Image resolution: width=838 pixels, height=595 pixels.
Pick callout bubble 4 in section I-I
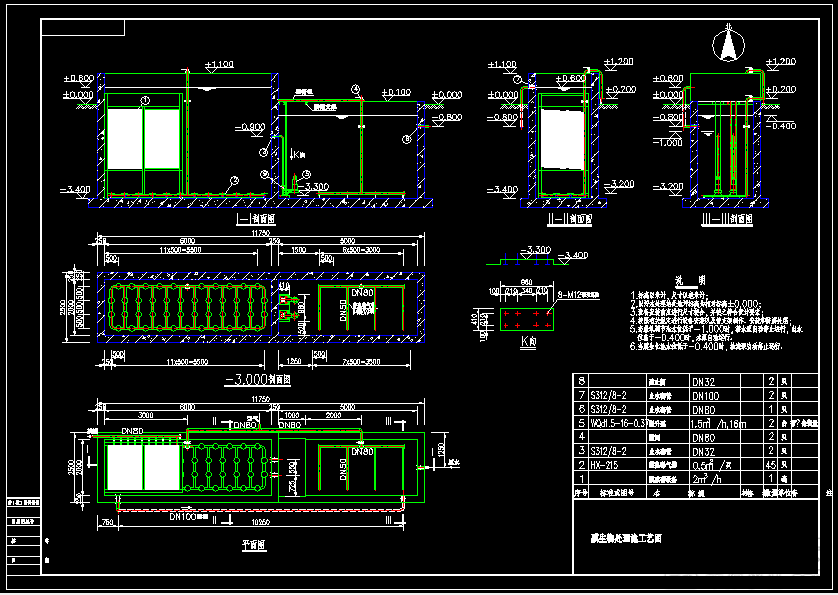[356, 89]
